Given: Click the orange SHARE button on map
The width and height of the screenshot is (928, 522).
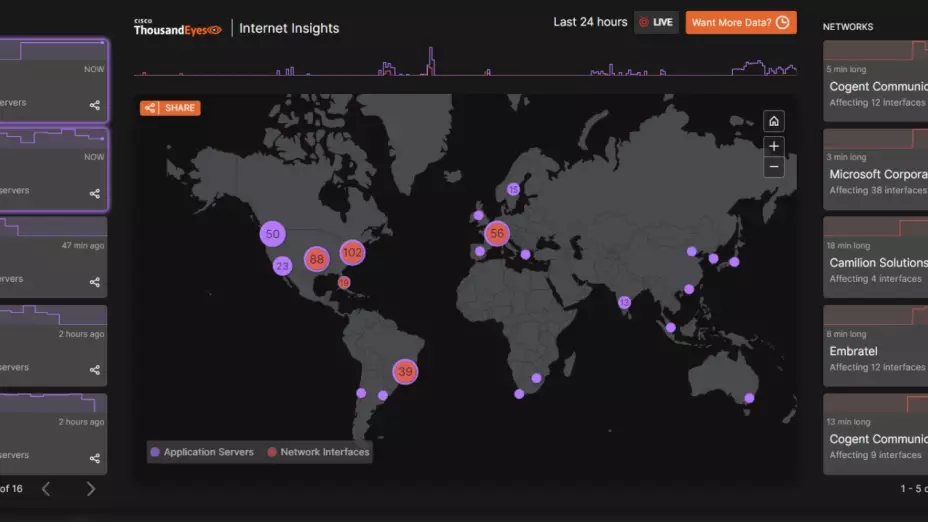Looking at the screenshot, I should click(170, 108).
